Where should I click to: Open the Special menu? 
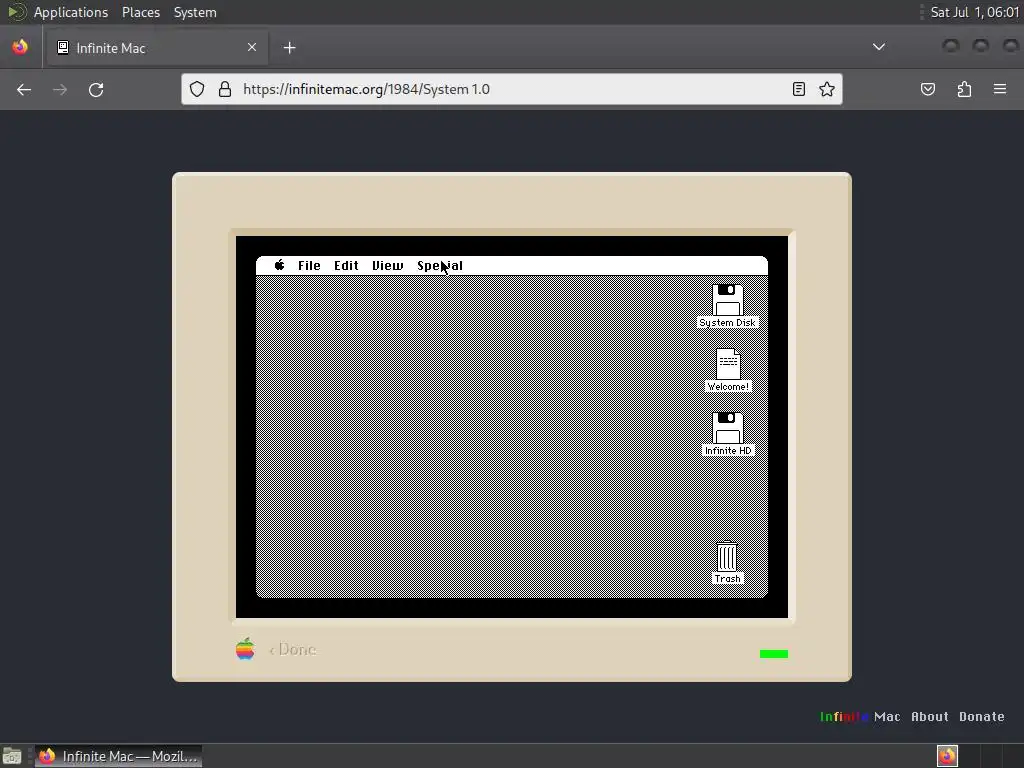[440, 266]
